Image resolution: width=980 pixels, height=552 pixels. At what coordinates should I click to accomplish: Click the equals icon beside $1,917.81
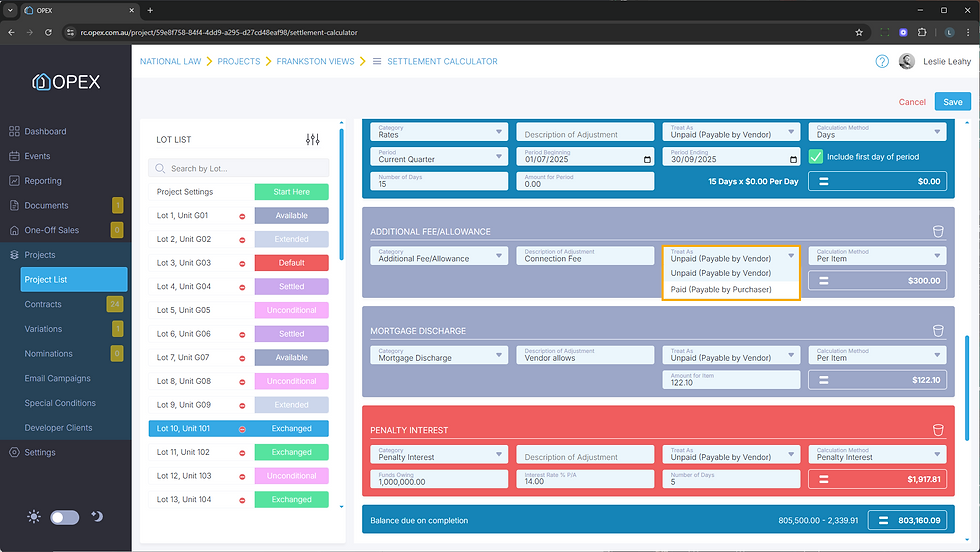(x=824, y=479)
